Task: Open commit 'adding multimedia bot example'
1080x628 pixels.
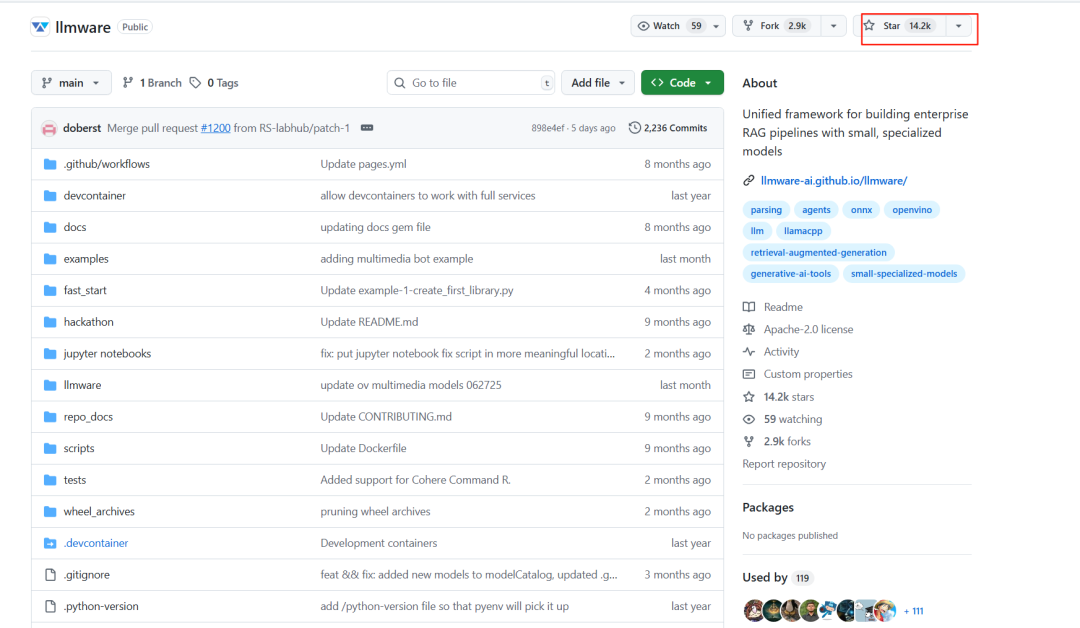Action: click(x=397, y=259)
